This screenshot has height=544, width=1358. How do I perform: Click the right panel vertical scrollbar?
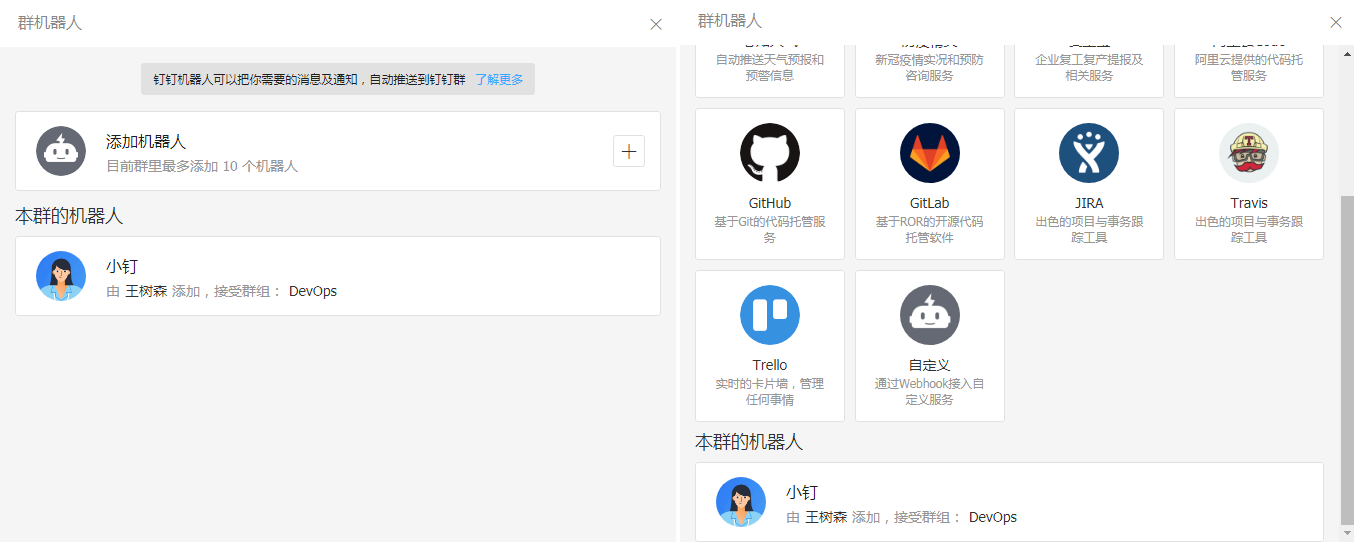1347,360
